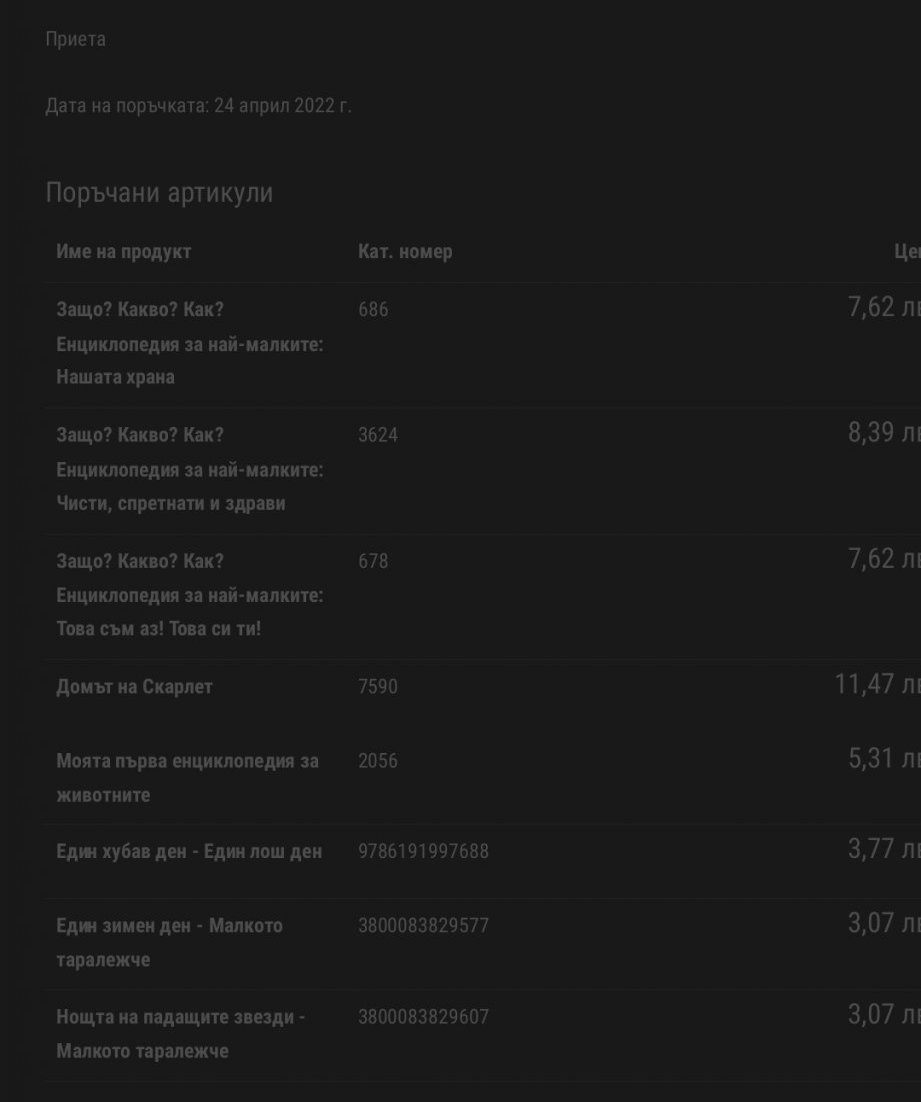Click the 'Нашата храна' encyclopedia product name
921x1102 pixels.
click(189, 343)
